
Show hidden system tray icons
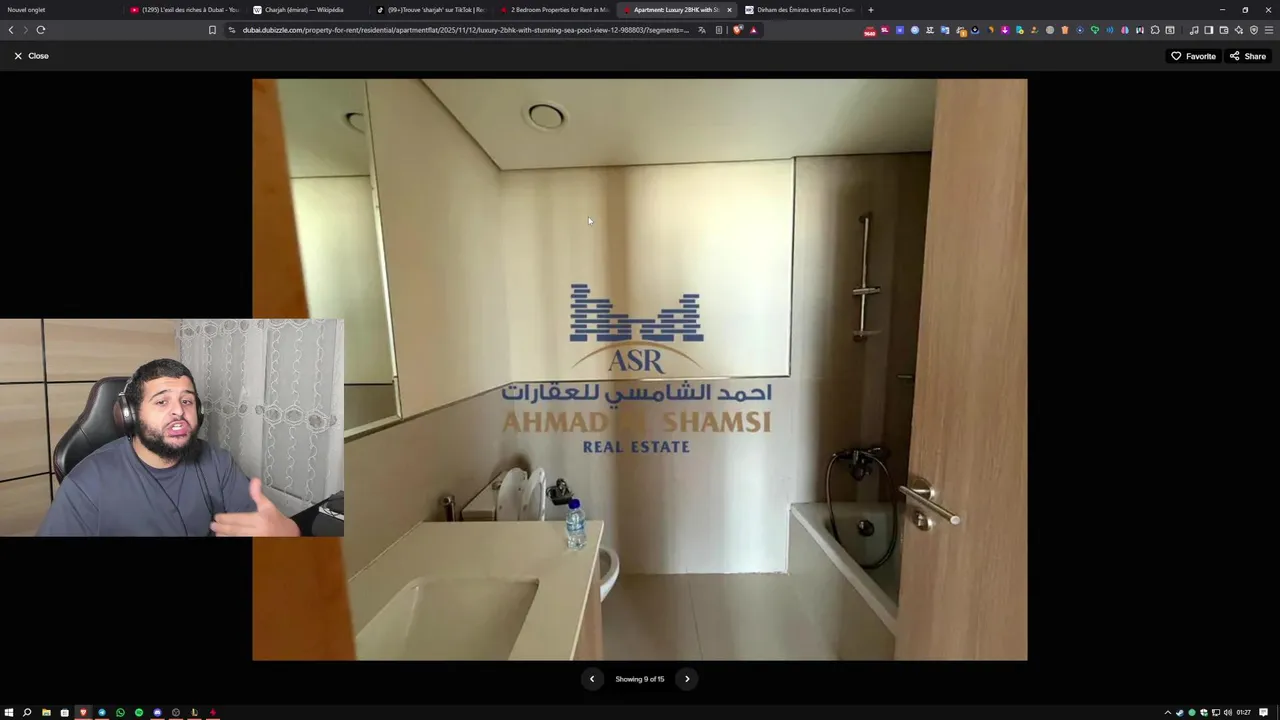[1168, 713]
